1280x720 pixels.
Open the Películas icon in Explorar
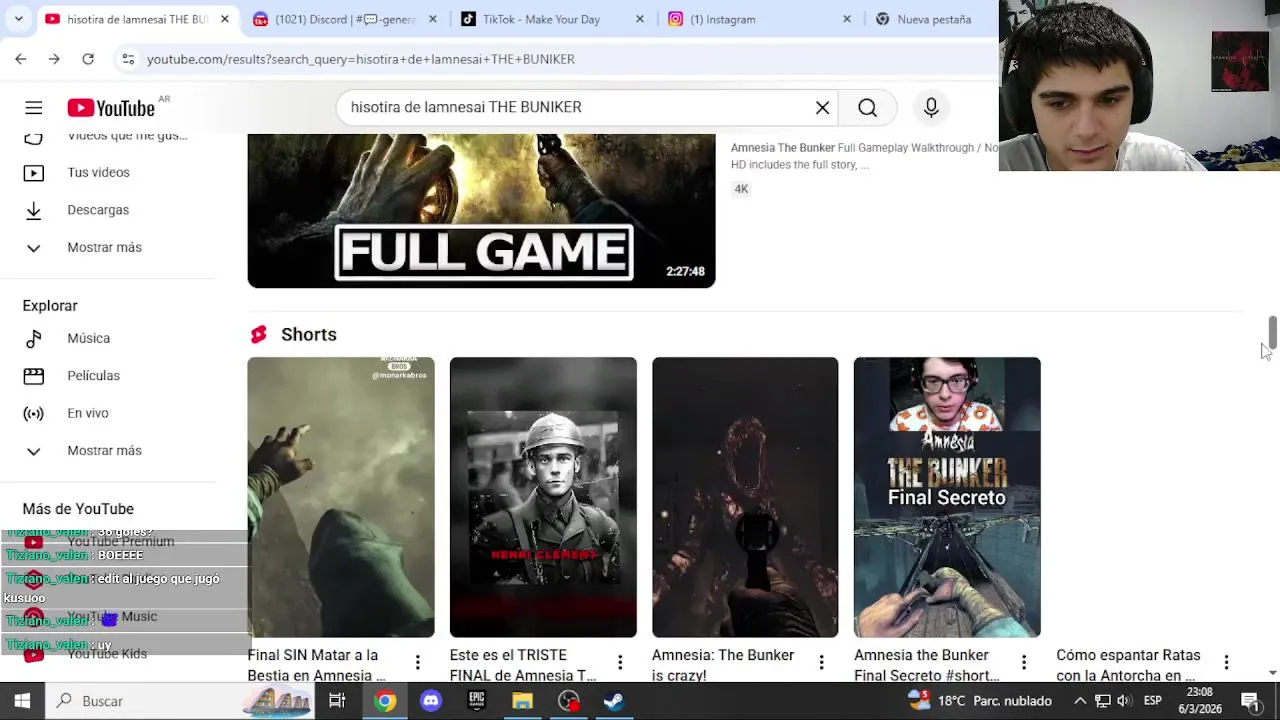33,376
